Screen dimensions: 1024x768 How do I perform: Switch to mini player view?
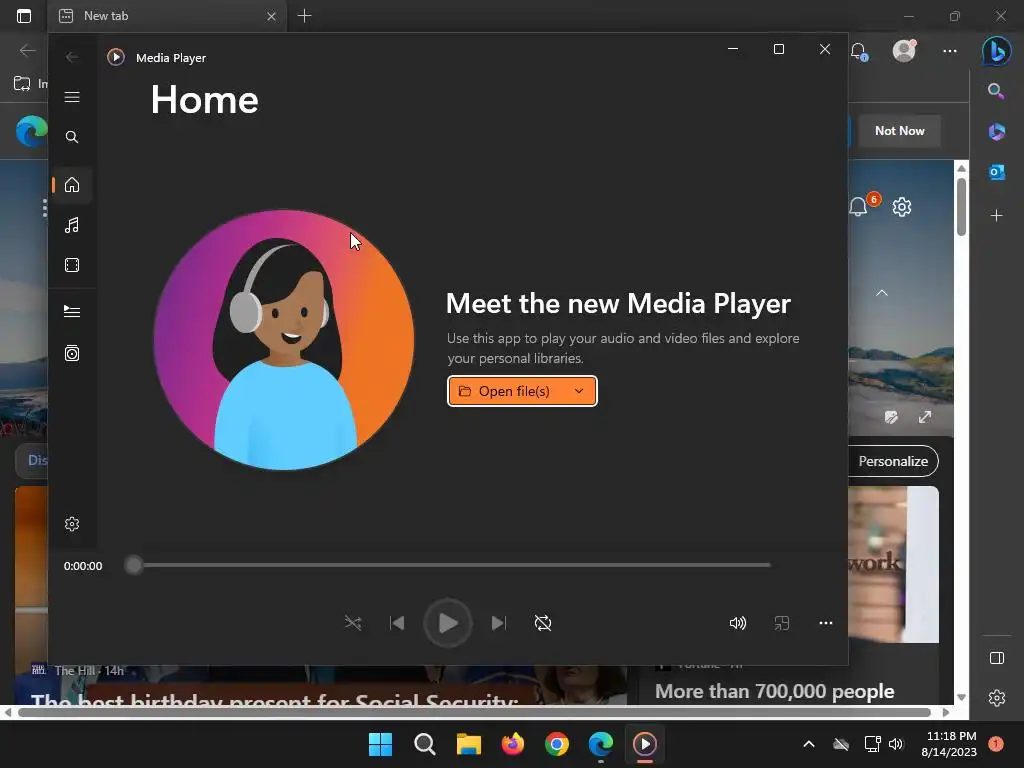782,623
